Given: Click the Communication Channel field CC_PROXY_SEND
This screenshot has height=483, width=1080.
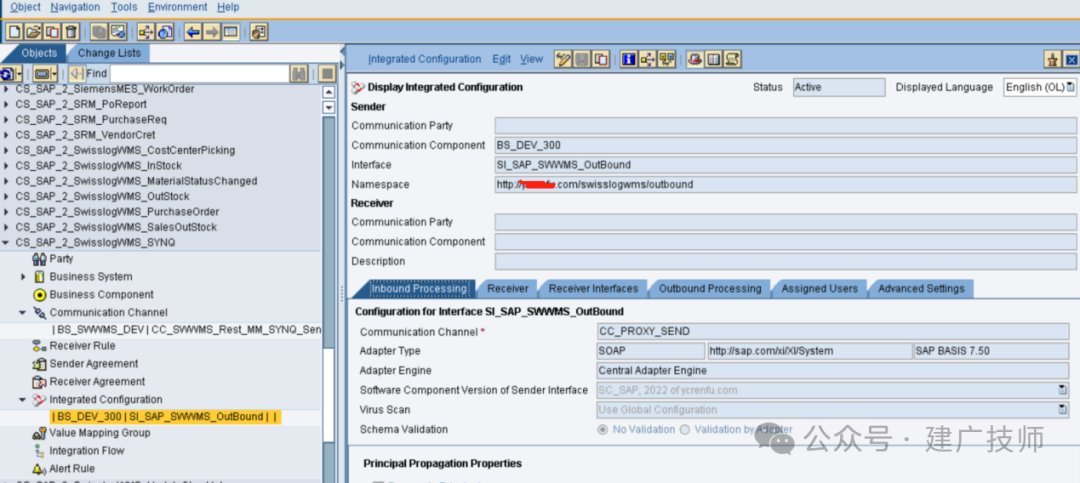Looking at the screenshot, I should coord(833,331).
